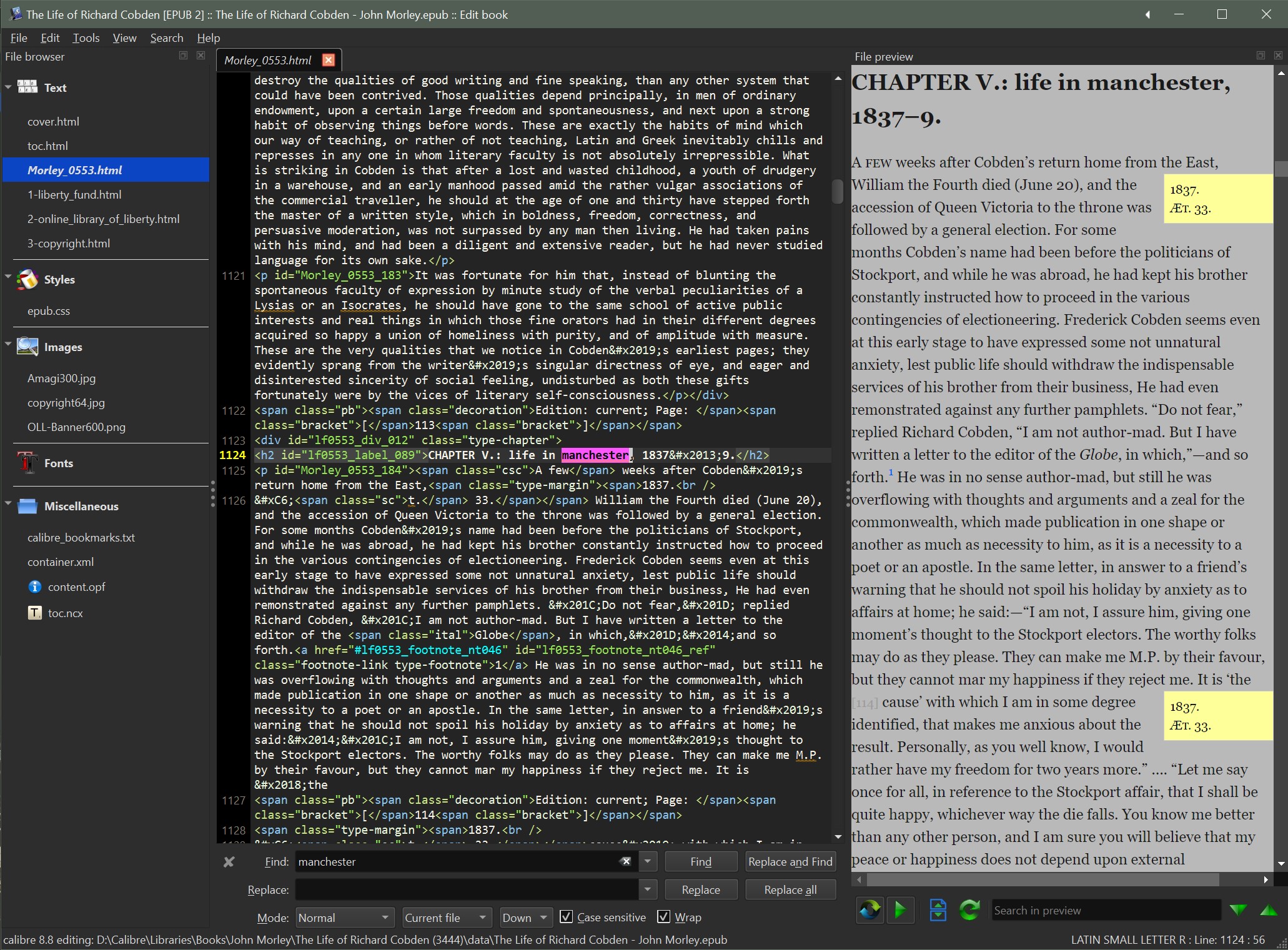This screenshot has width=1288, height=950.
Task: Open epub.css in the file browser
Action: click(x=49, y=311)
